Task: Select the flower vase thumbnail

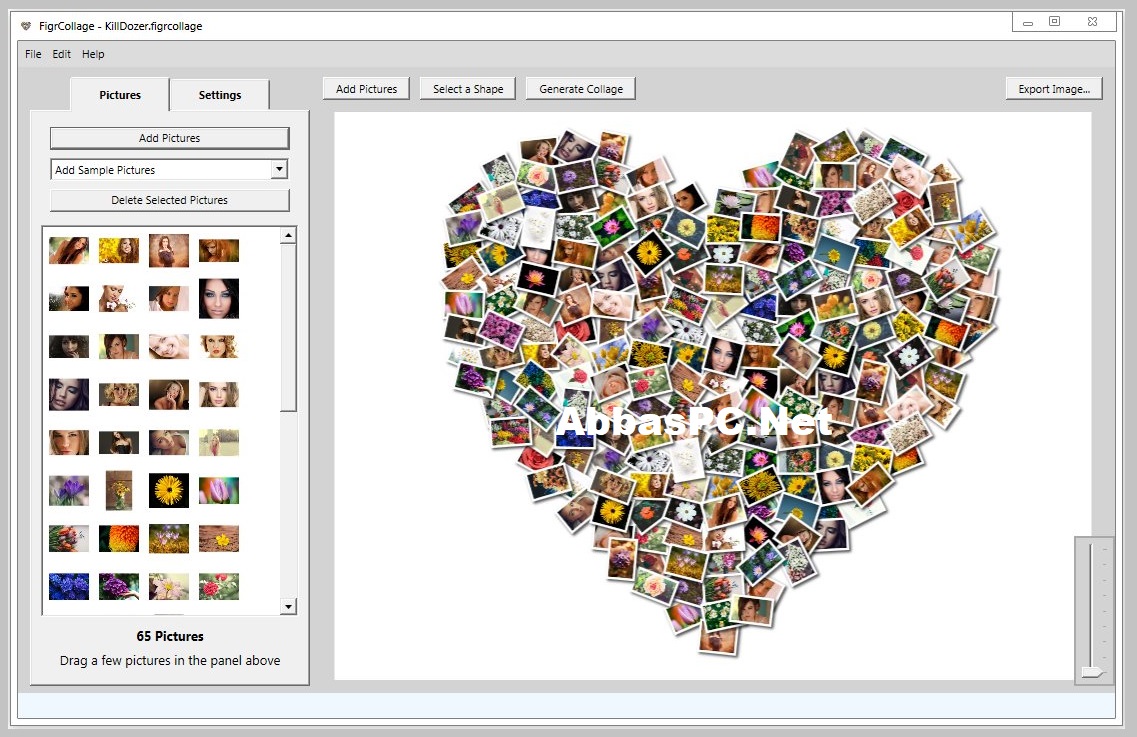Action: [119, 490]
